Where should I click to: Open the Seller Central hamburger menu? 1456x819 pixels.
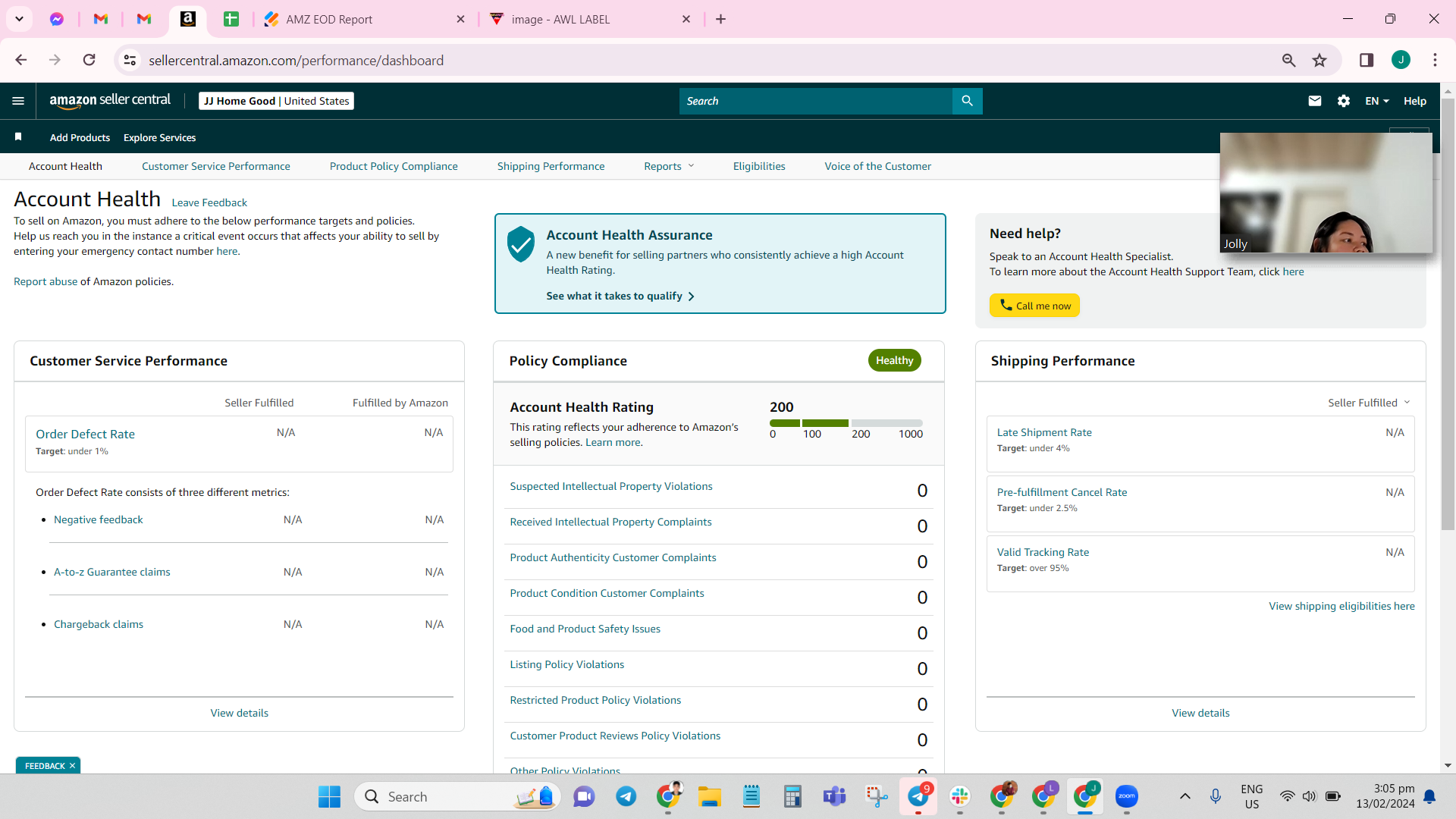[18, 101]
